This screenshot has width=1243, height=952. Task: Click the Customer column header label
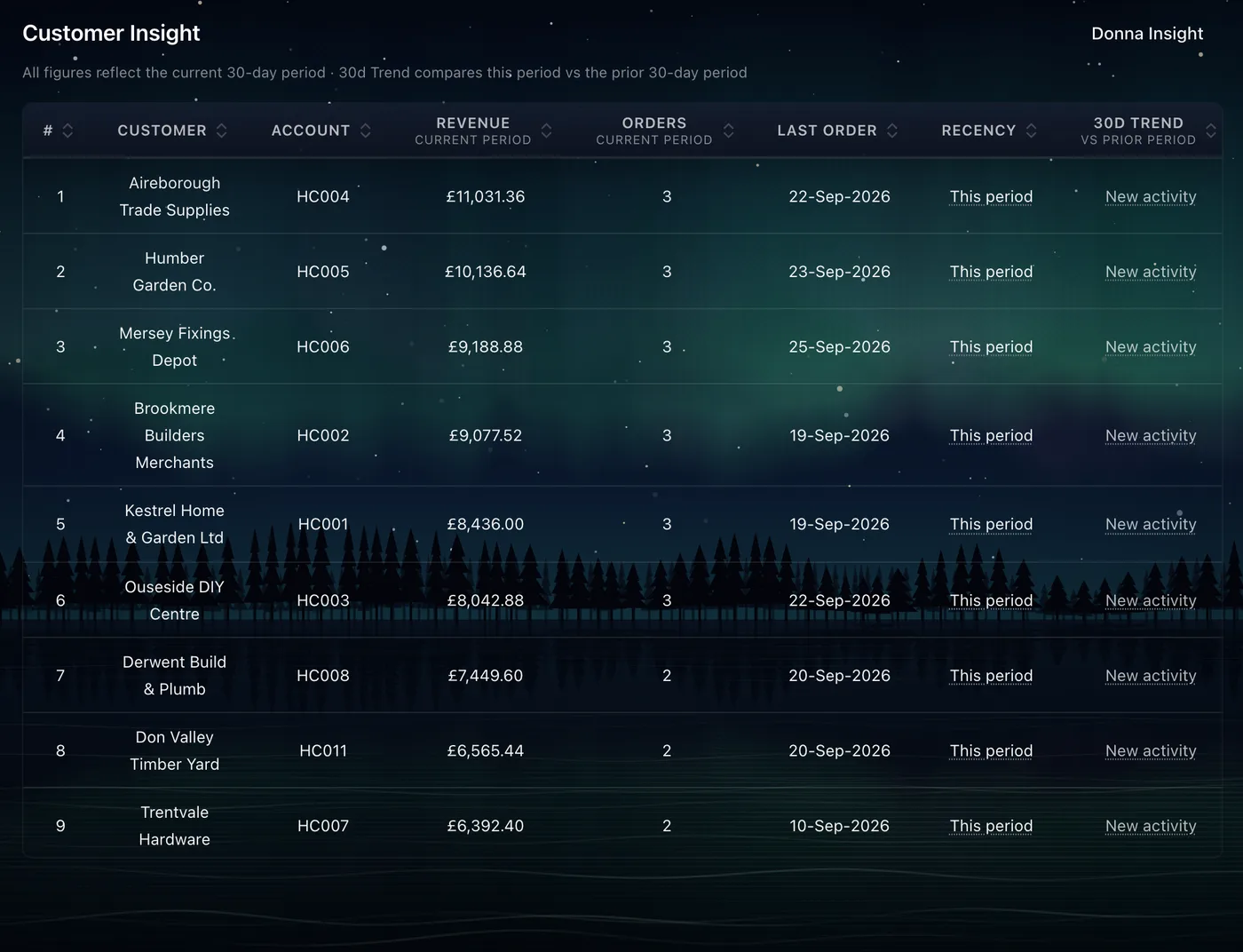coord(162,131)
